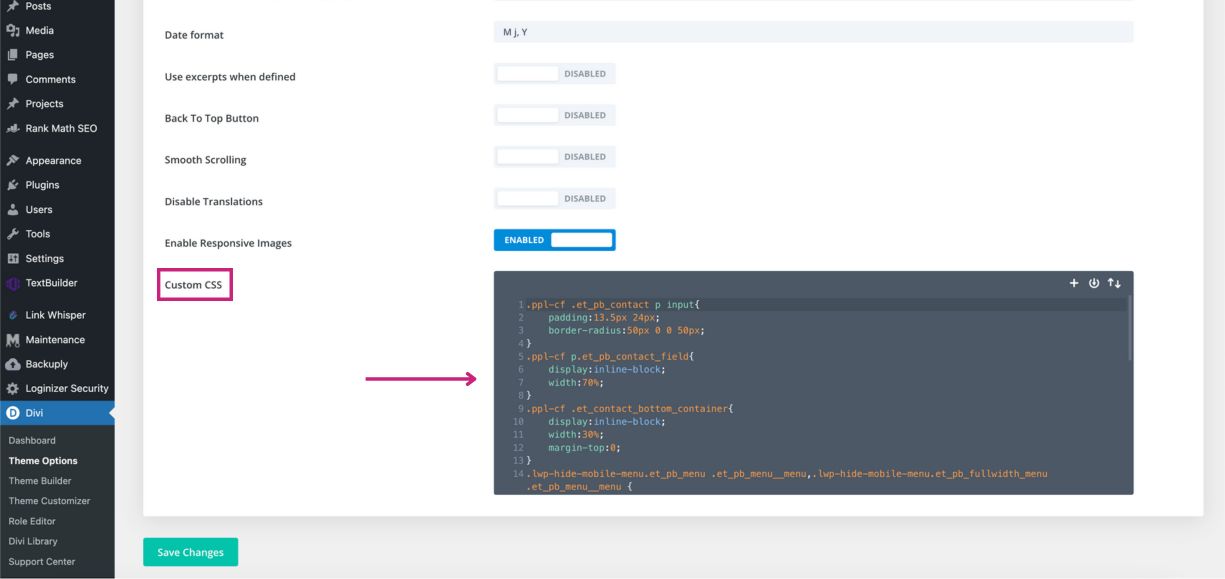Click the Maintenance M icon
The width and height of the screenshot is (1225, 579).
pyautogui.click(x=12, y=340)
